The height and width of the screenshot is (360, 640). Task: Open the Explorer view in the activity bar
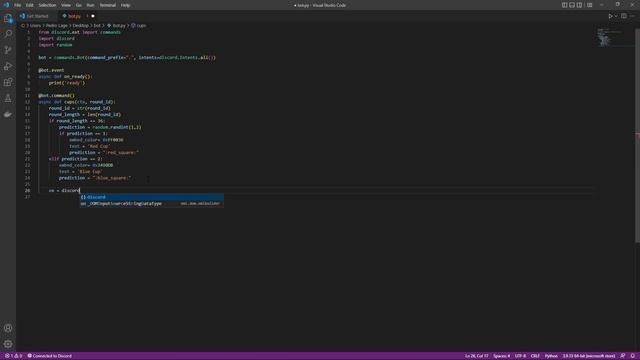(8, 18)
